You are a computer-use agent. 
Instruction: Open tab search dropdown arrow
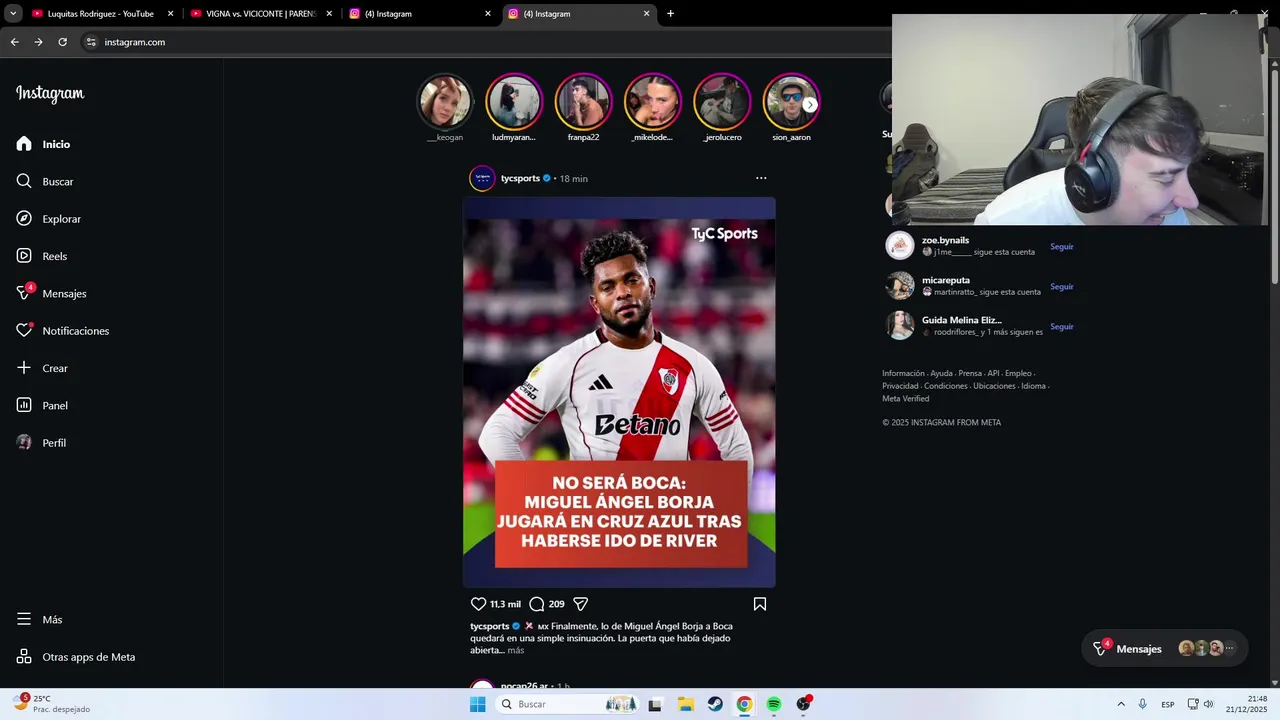click(x=13, y=14)
